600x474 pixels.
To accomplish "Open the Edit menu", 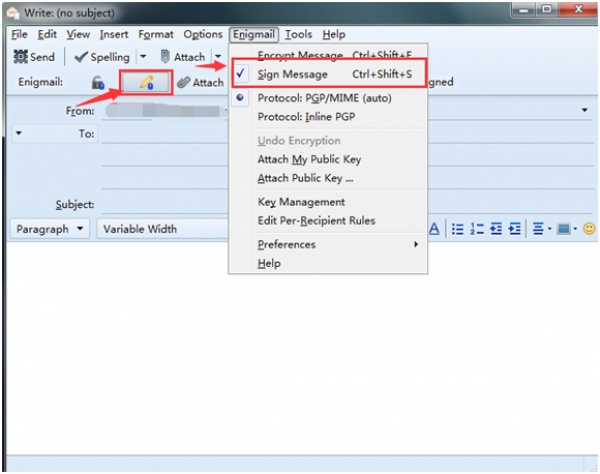I will click(47, 34).
